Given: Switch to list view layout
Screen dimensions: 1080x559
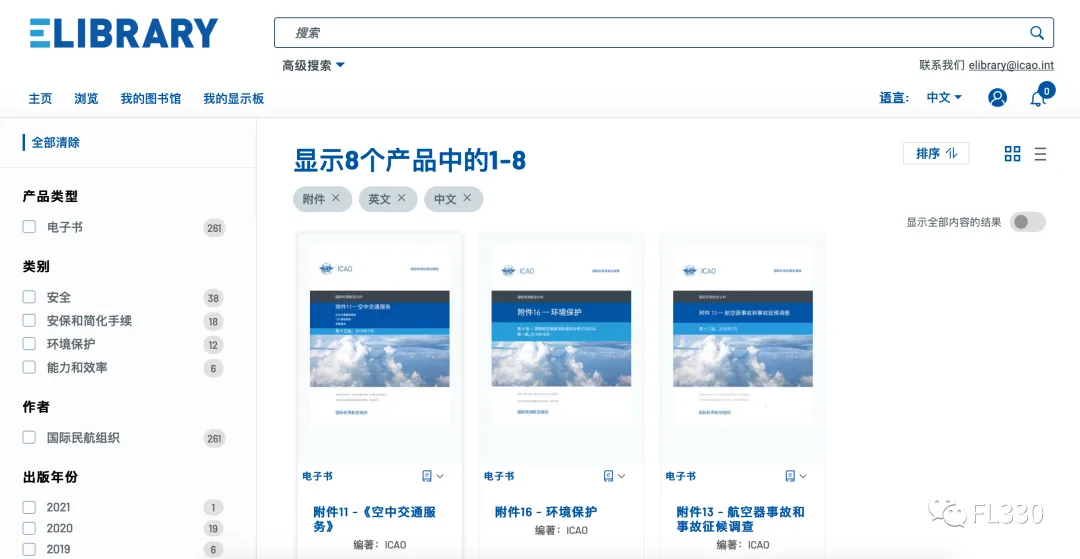Looking at the screenshot, I should 1040,154.
